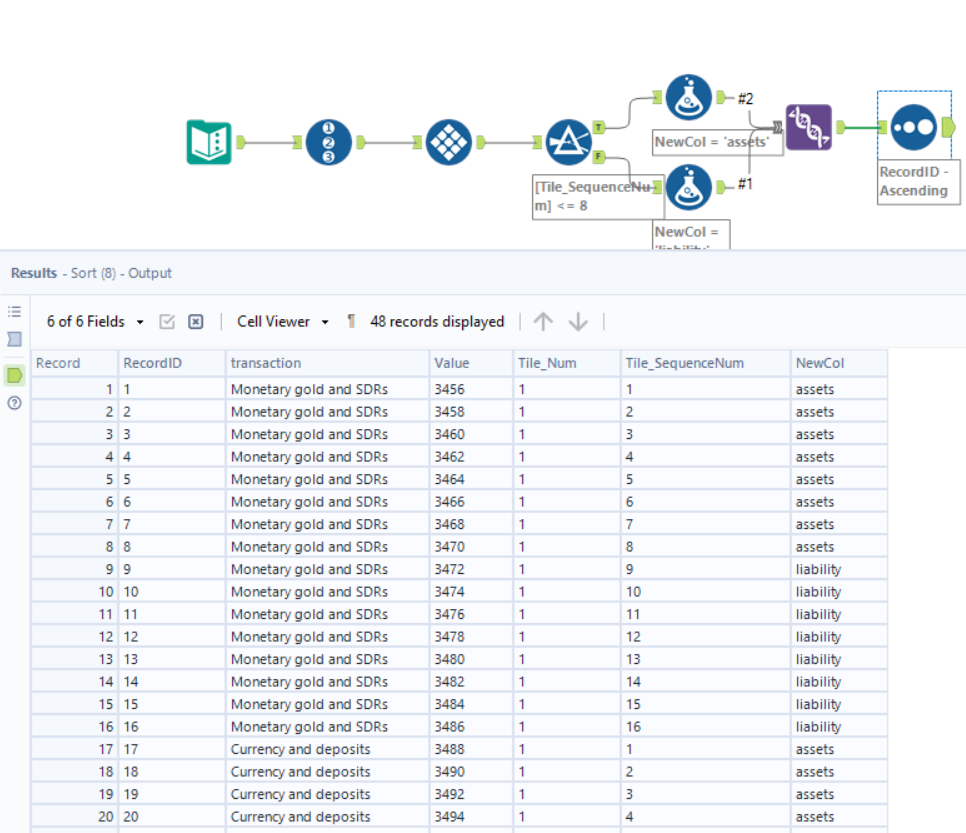The width and height of the screenshot is (966, 833).
Task: Click the Value cell 3494
Action: pos(471,816)
